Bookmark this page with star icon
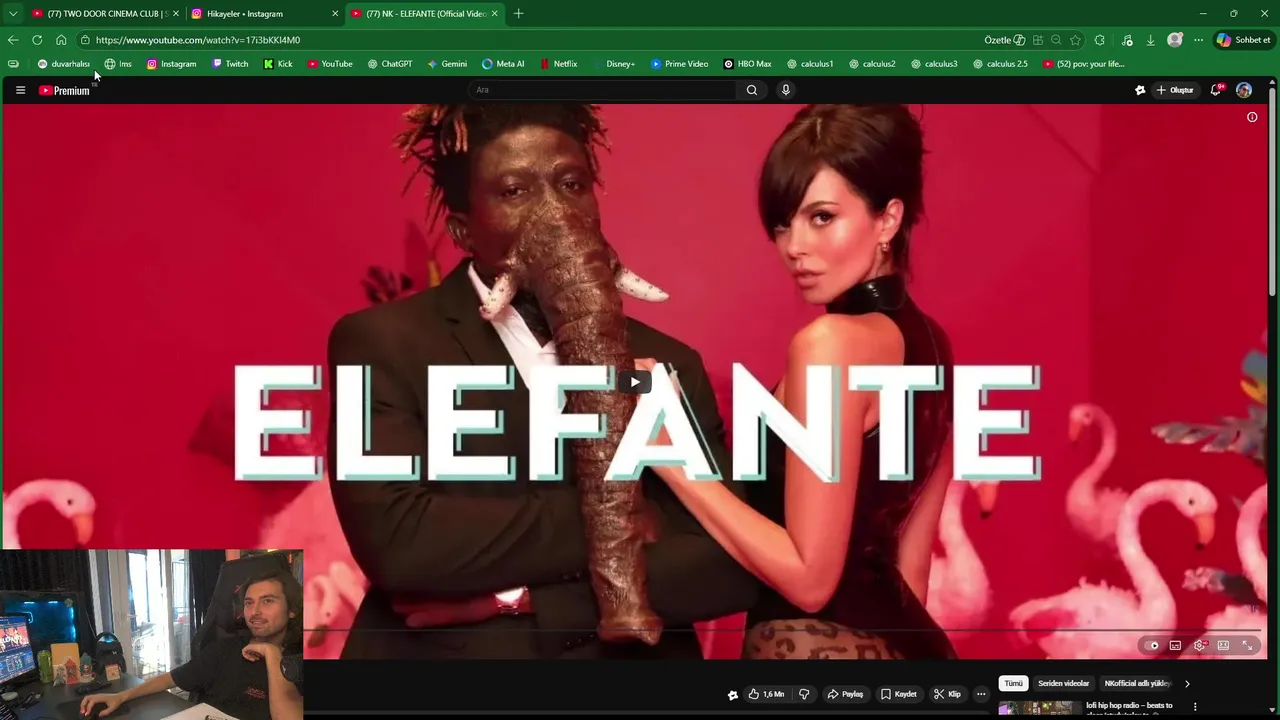Image resolution: width=1280 pixels, height=720 pixels. [x=1075, y=40]
